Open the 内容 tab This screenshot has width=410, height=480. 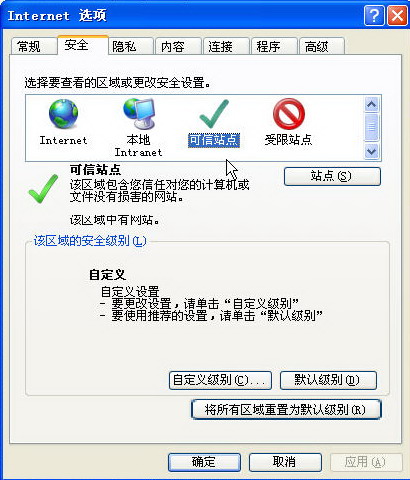click(x=178, y=46)
